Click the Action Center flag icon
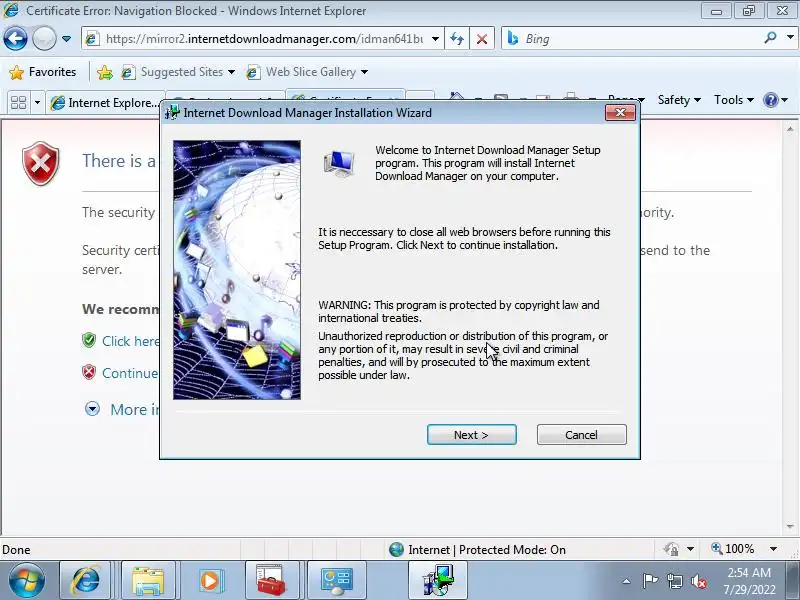Screen dimensions: 800x600 tap(650, 581)
